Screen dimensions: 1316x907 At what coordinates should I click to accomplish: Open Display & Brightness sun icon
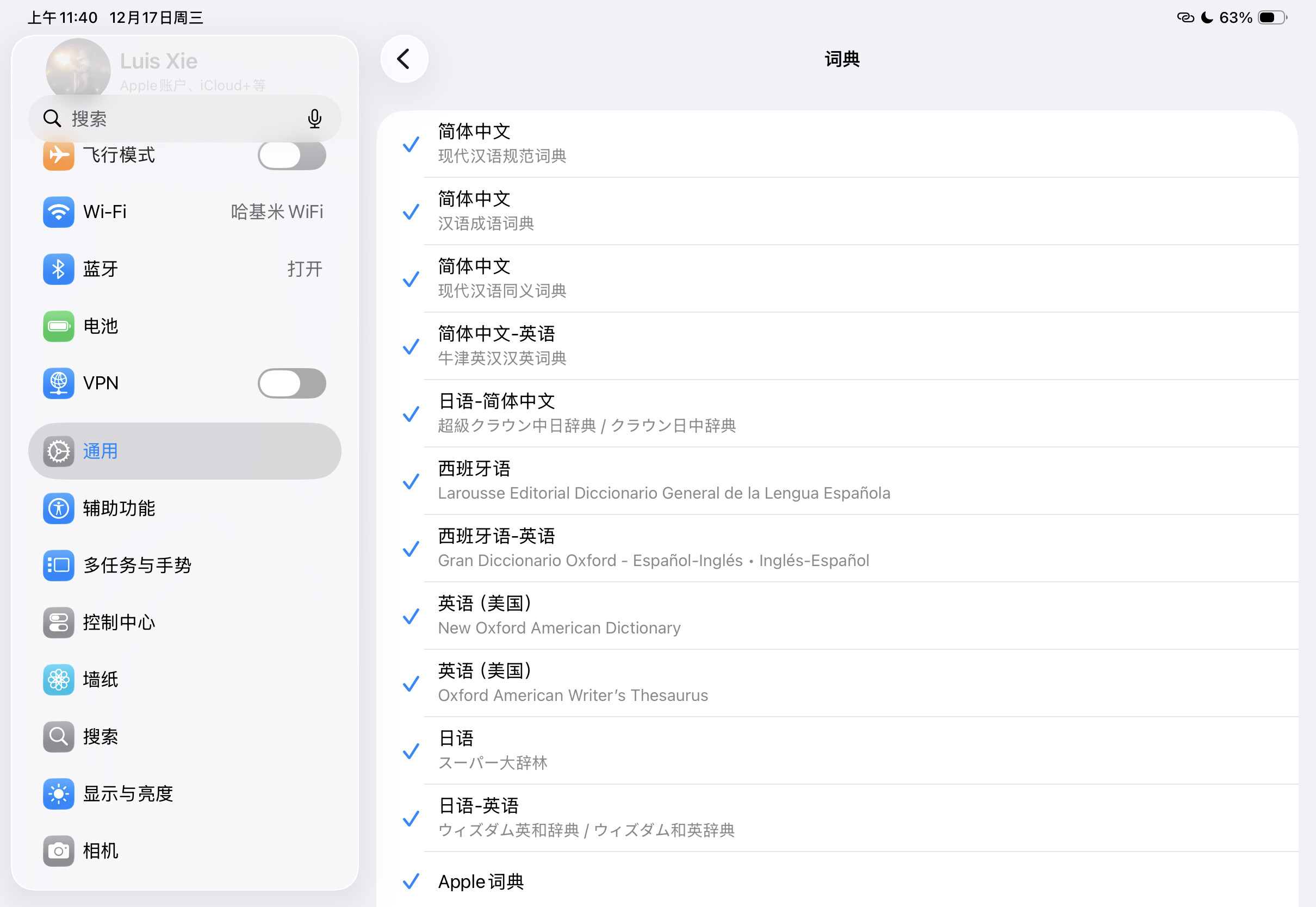(59, 793)
